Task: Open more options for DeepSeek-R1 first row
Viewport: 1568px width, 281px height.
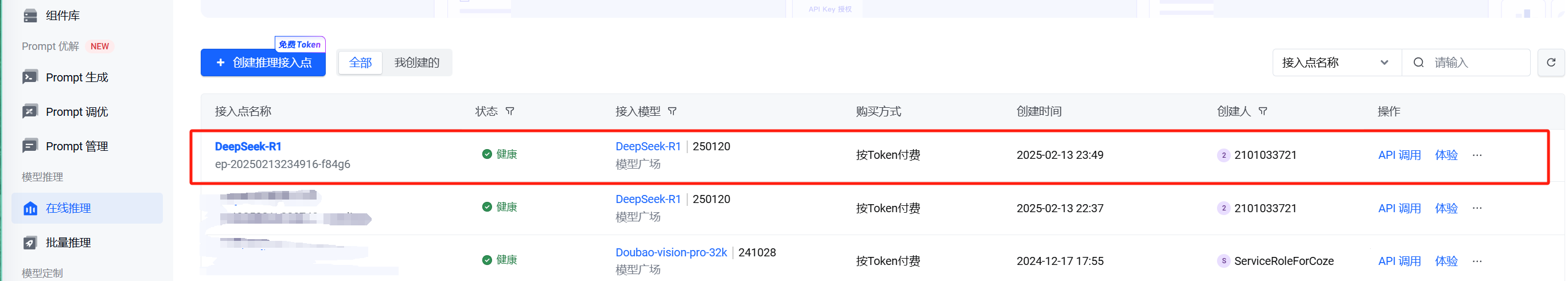Action: tap(1477, 155)
